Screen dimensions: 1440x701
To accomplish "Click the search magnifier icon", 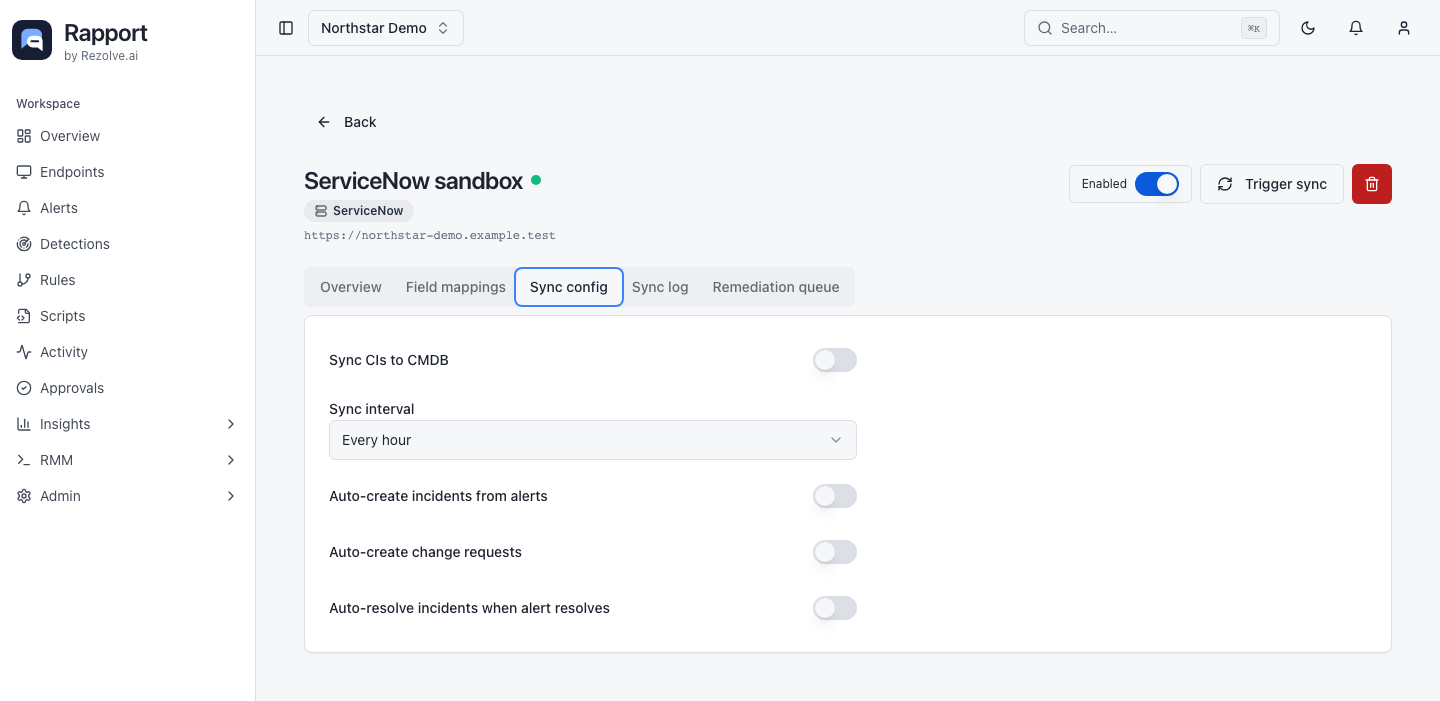I will [1045, 28].
